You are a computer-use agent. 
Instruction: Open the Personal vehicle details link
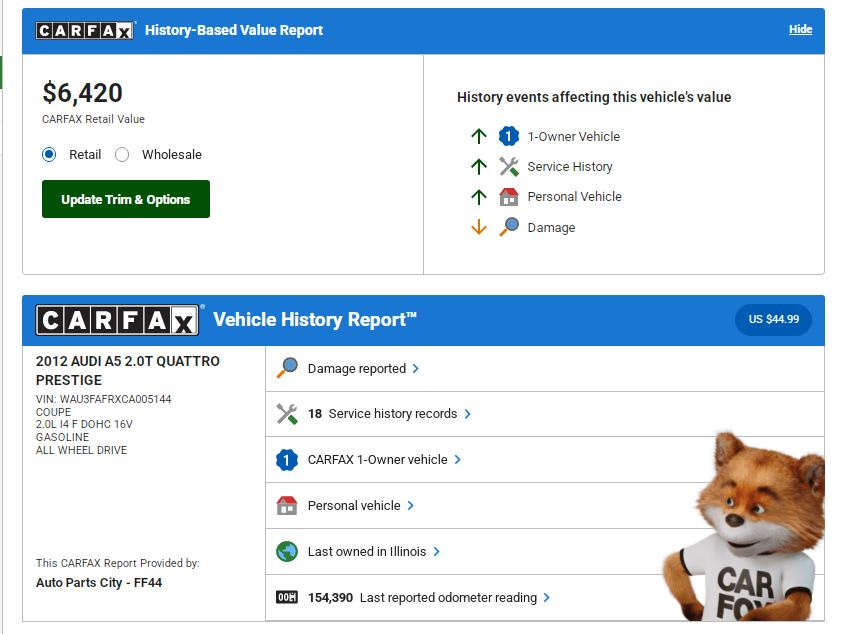pyautogui.click(x=410, y=506)
